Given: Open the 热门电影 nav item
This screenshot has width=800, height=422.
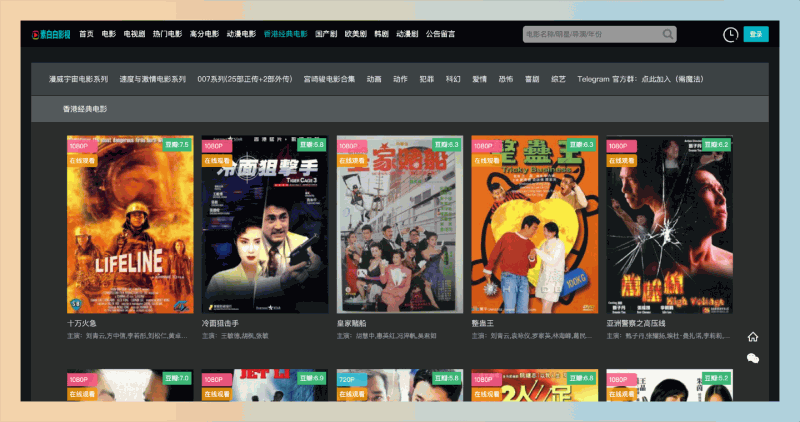Looking at the screenshot, I should 167,34.
